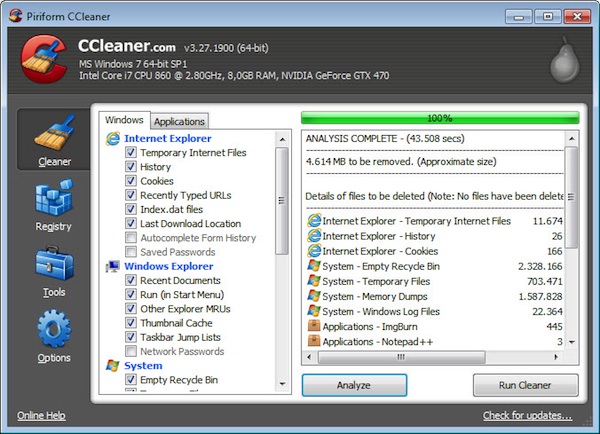Image resolution: width=600 pixels, height=434 pixels.
Task: Select the System - Memory Dumps row text
Action: pyautogui.click(x=375, y=297)
